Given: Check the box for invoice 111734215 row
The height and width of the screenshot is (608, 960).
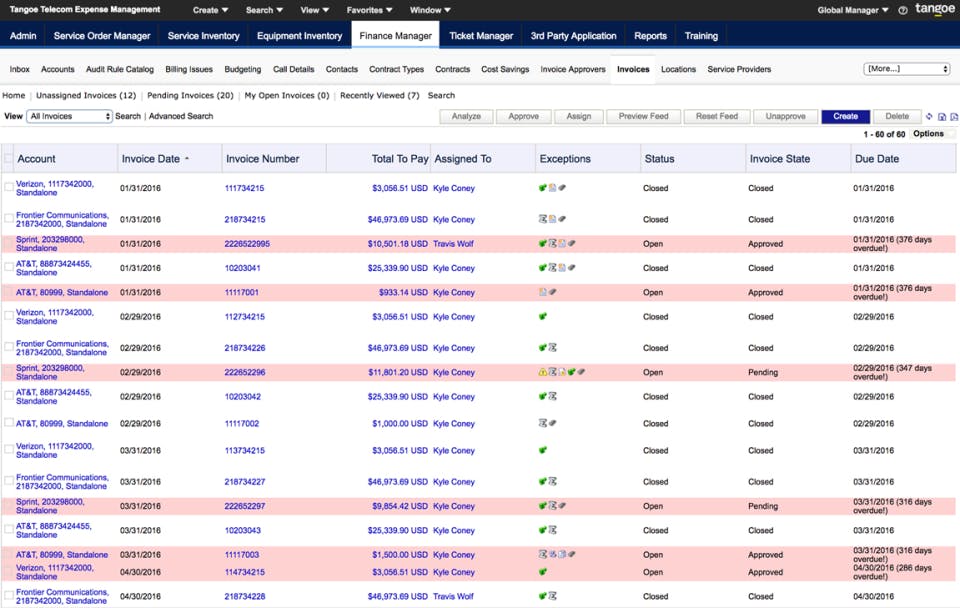Looking at the screenshot, I should 9,188.
